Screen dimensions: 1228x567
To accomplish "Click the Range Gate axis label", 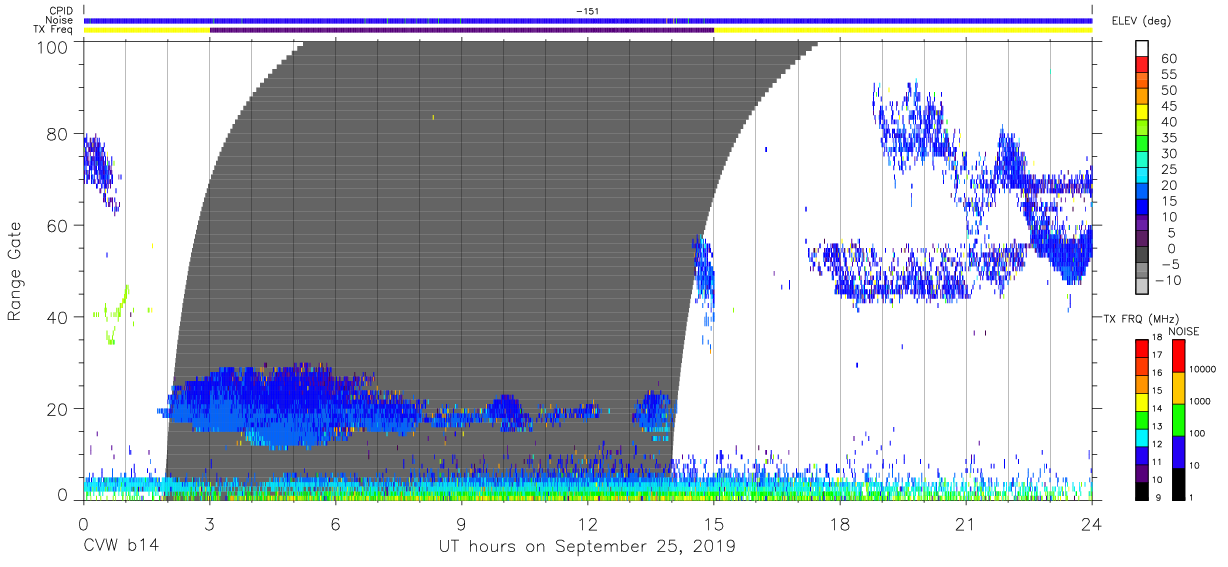I will 16,271.
